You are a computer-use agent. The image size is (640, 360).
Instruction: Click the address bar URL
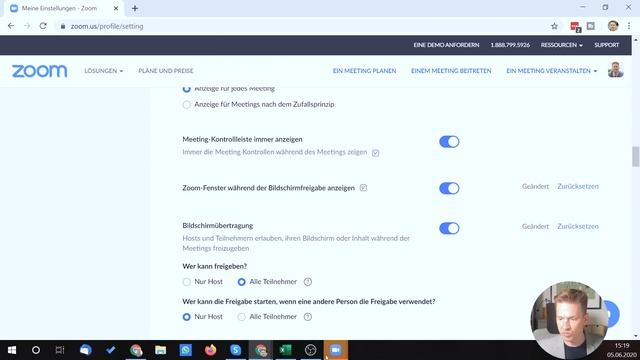click(107, 26)
